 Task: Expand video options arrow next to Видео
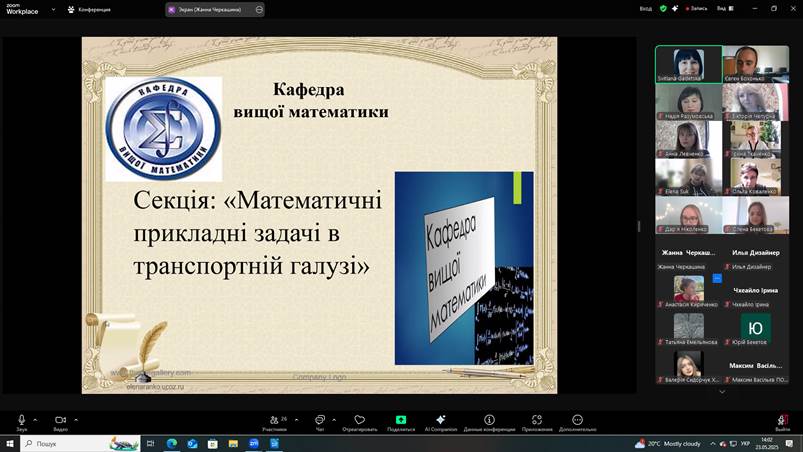(x=76, y=419)
